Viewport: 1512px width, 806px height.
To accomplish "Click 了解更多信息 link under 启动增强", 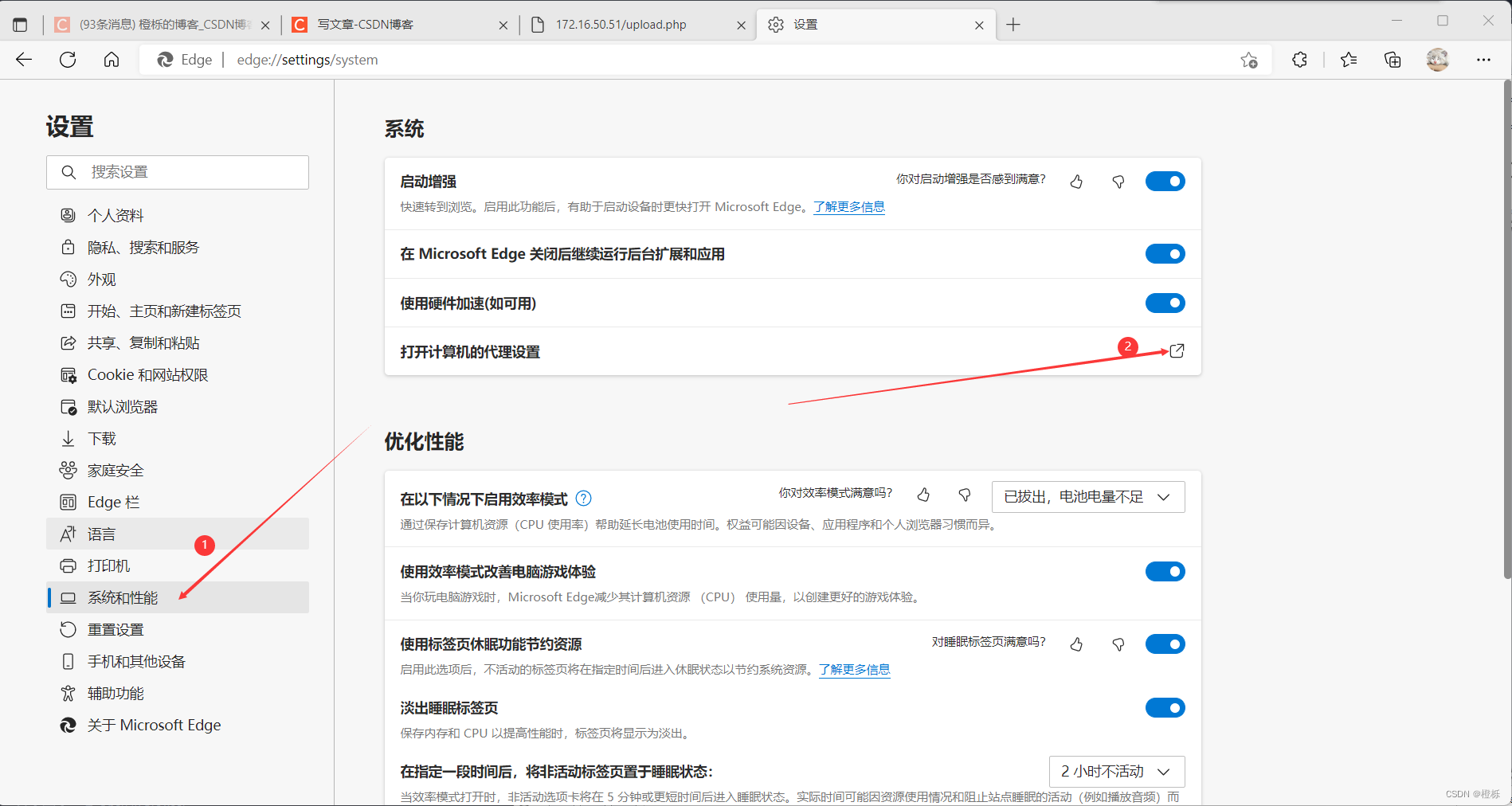I will pos(849,207).
